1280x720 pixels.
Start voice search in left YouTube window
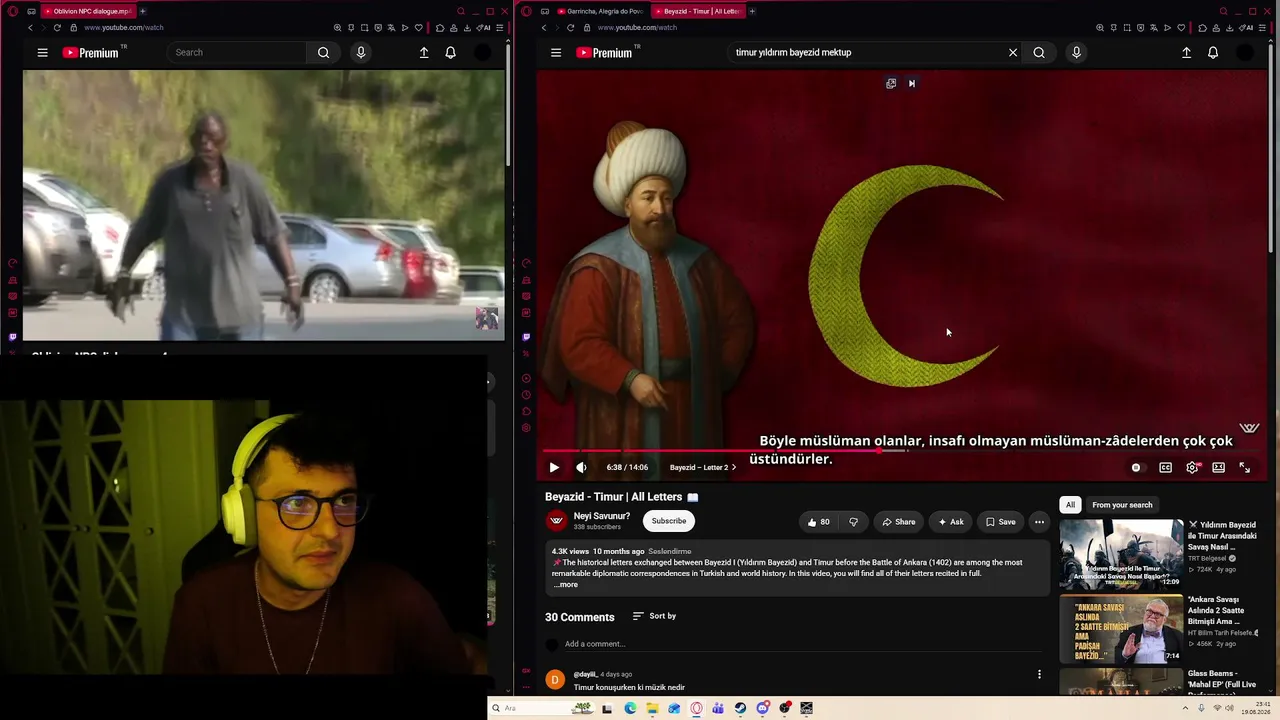point(361,53)
